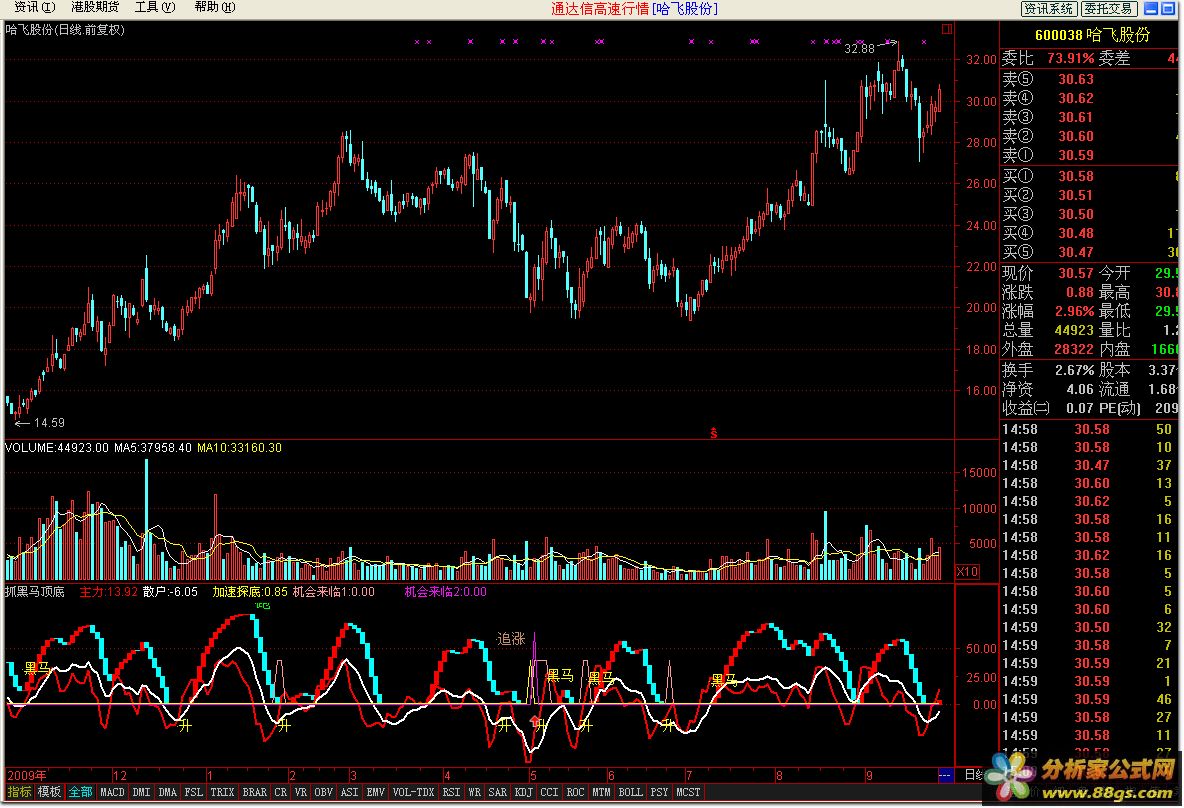
Task: Switch to the TRIX indicator
Action: point(222,792)
